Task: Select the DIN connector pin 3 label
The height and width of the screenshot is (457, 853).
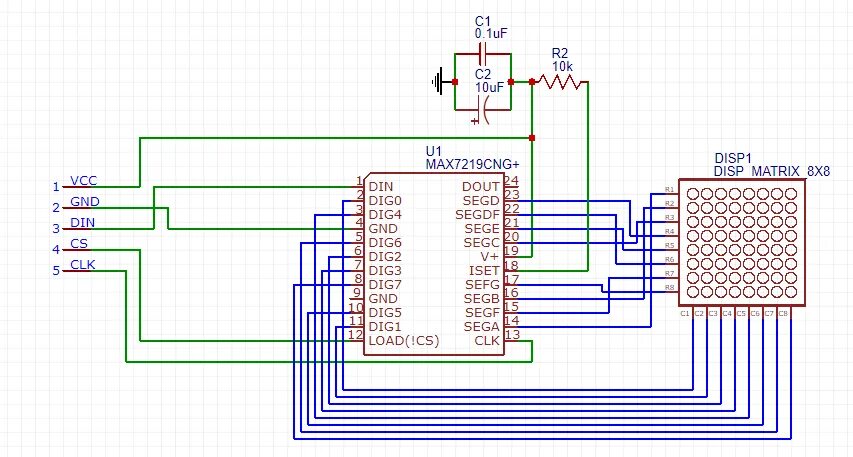Action: (x=83, y=223)
